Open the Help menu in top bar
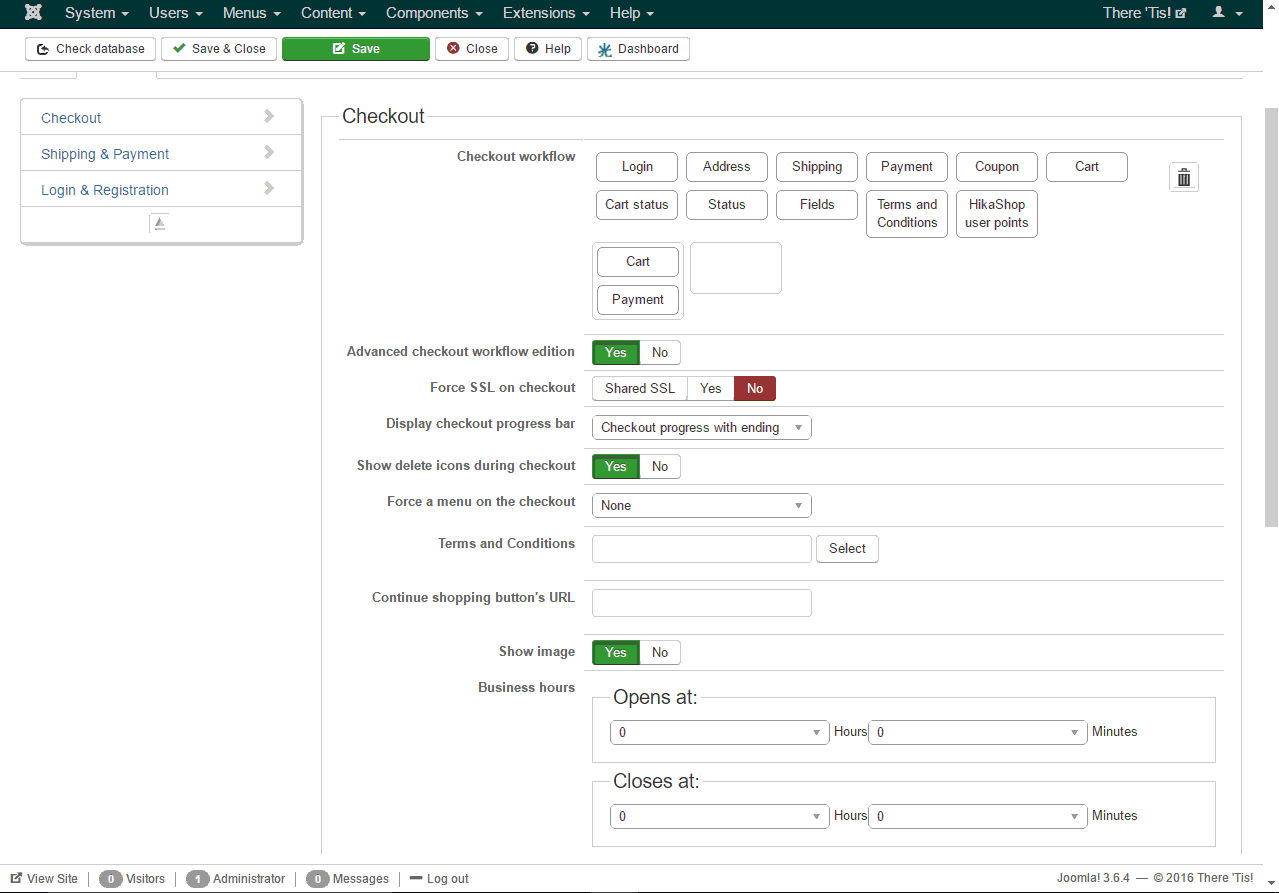This screenshot has height=893, width=1279. click(632, 13)
